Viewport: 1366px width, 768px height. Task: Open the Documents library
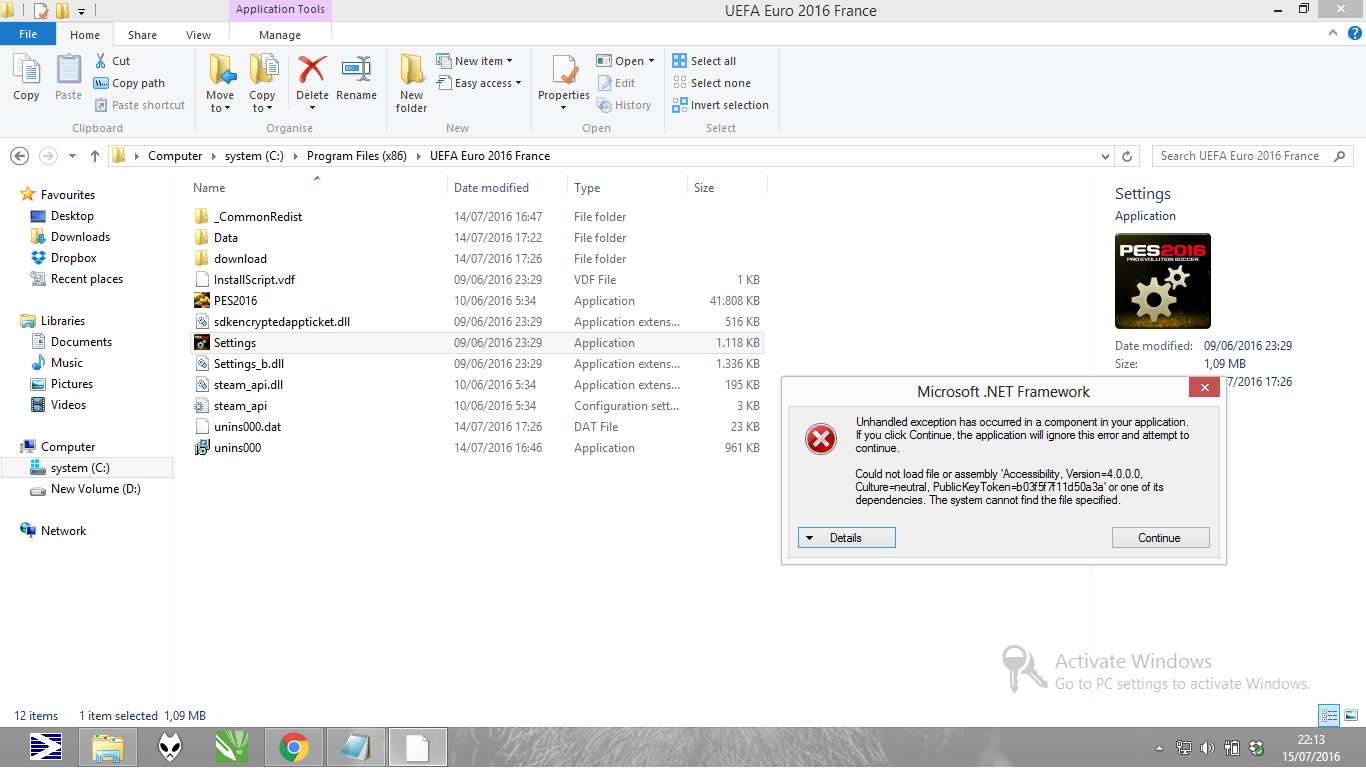(81, 342)
